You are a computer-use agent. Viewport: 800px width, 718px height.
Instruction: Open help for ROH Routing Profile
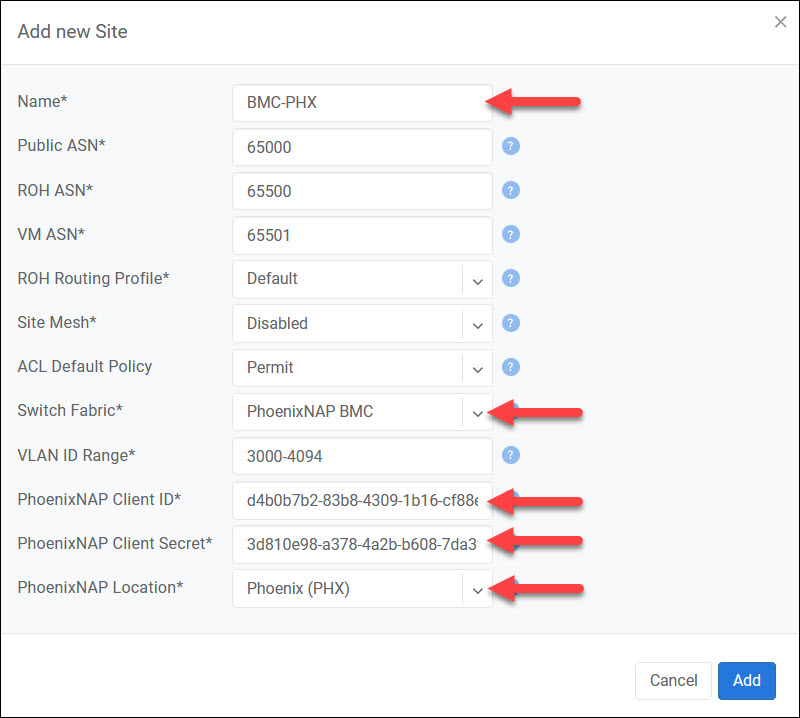pyautogui.click(x=511, y=279)
